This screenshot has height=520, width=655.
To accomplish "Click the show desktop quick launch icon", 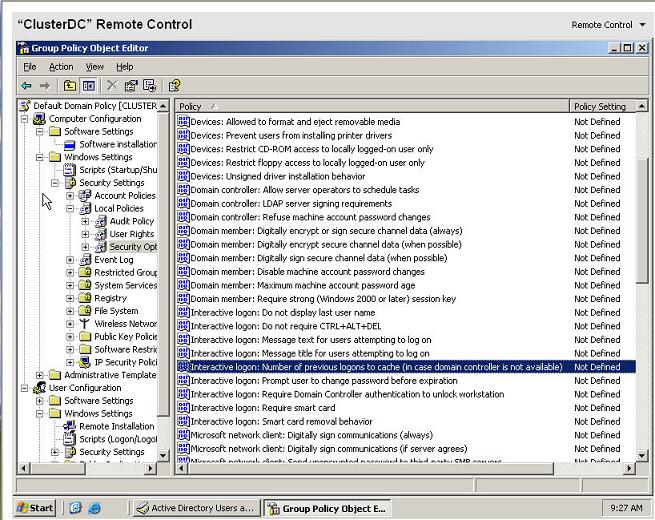I will pyautogui.click(x=76, y=508).
